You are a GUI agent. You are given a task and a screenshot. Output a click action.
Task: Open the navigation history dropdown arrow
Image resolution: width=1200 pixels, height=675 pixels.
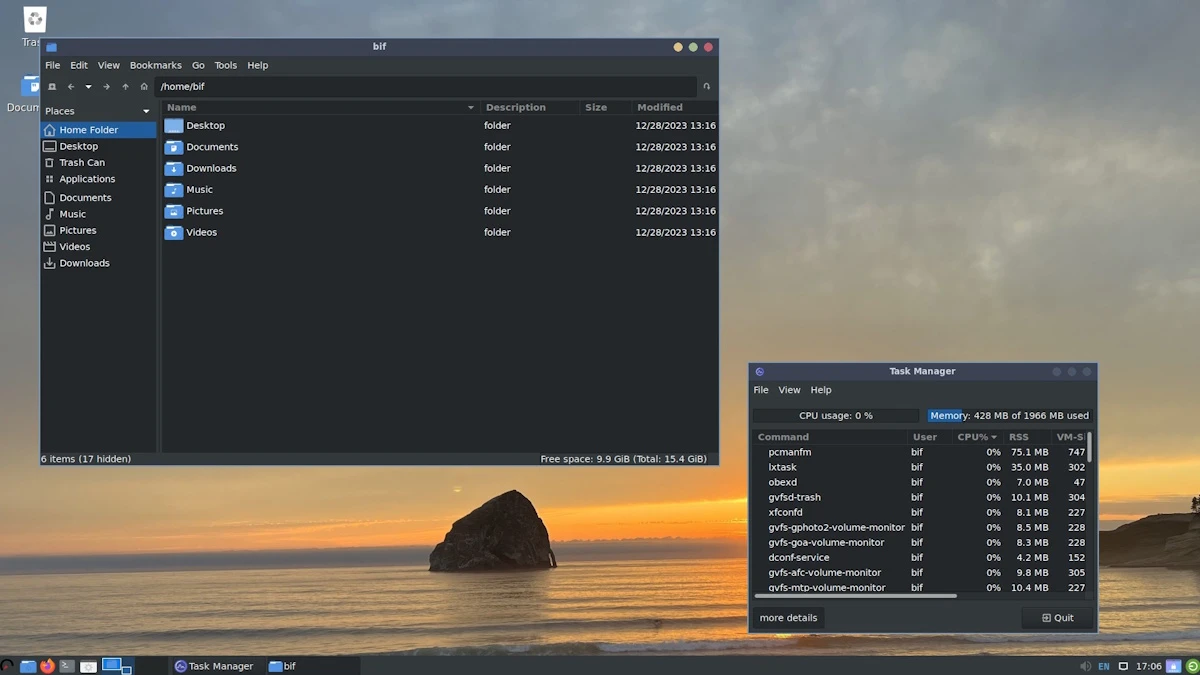88,87
